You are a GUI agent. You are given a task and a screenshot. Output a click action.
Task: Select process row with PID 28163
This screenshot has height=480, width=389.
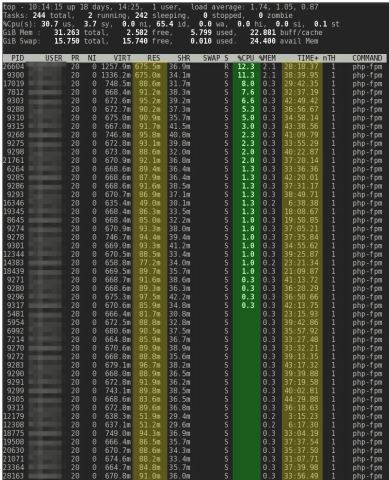click(x=193, y=476)
